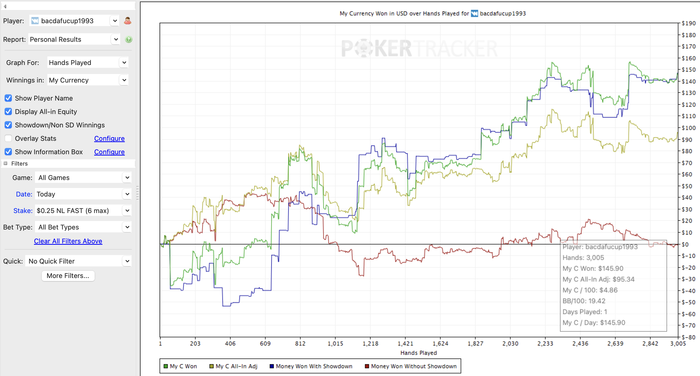
Task: Open the Date Today dropdown
Action: [x=83, y=194]
